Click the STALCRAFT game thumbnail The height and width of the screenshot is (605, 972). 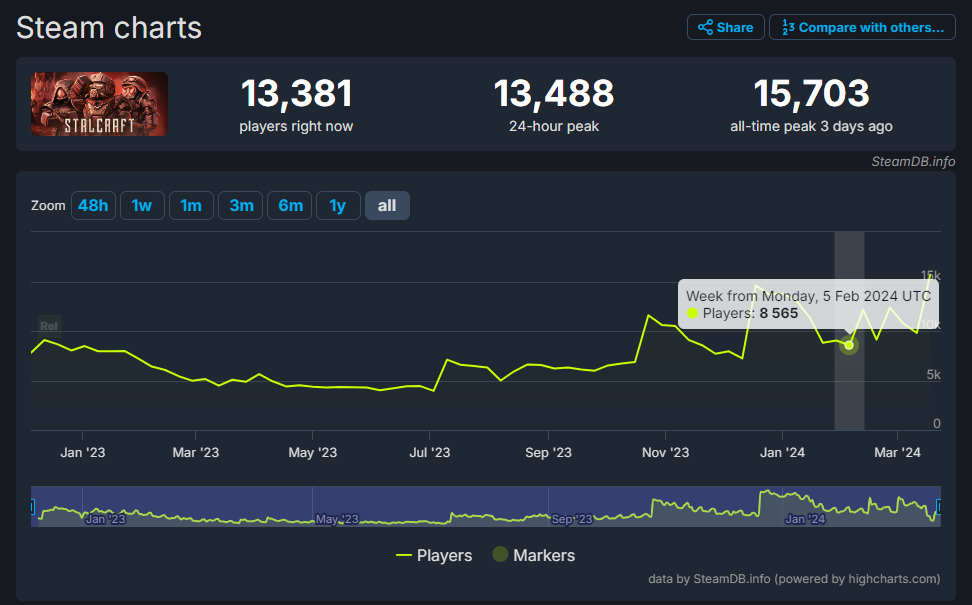[x=99, y=104]
